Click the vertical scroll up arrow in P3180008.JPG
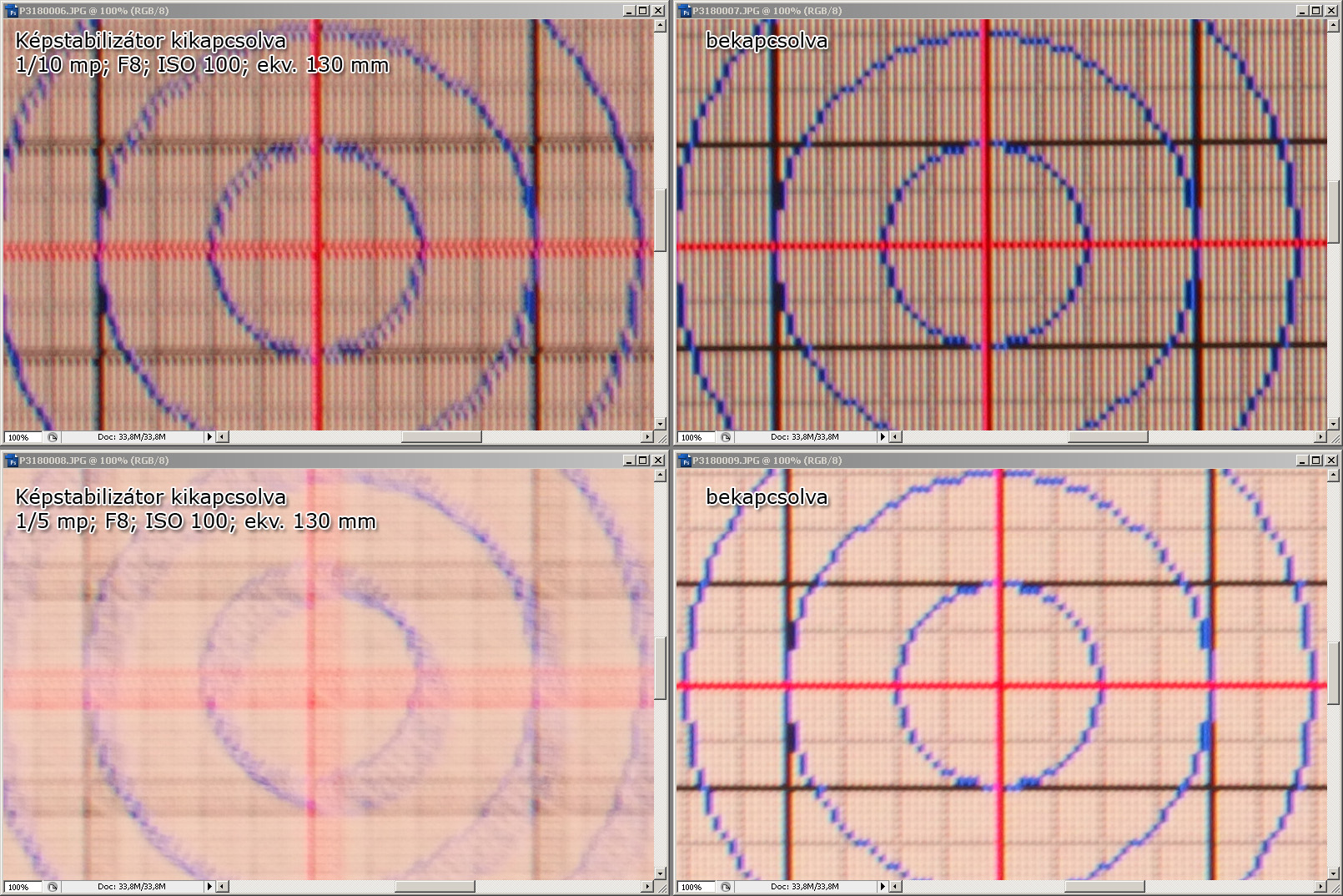 click(660, 476)
